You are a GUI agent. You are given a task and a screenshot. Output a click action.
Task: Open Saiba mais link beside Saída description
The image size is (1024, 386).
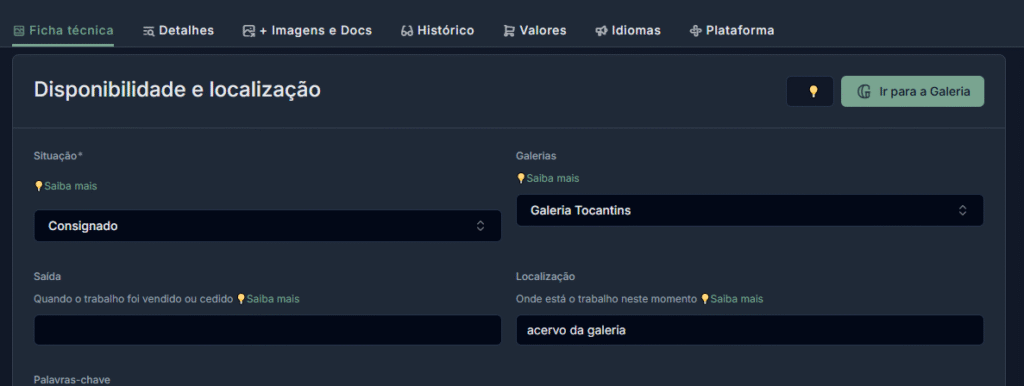(x=268, y=298)
